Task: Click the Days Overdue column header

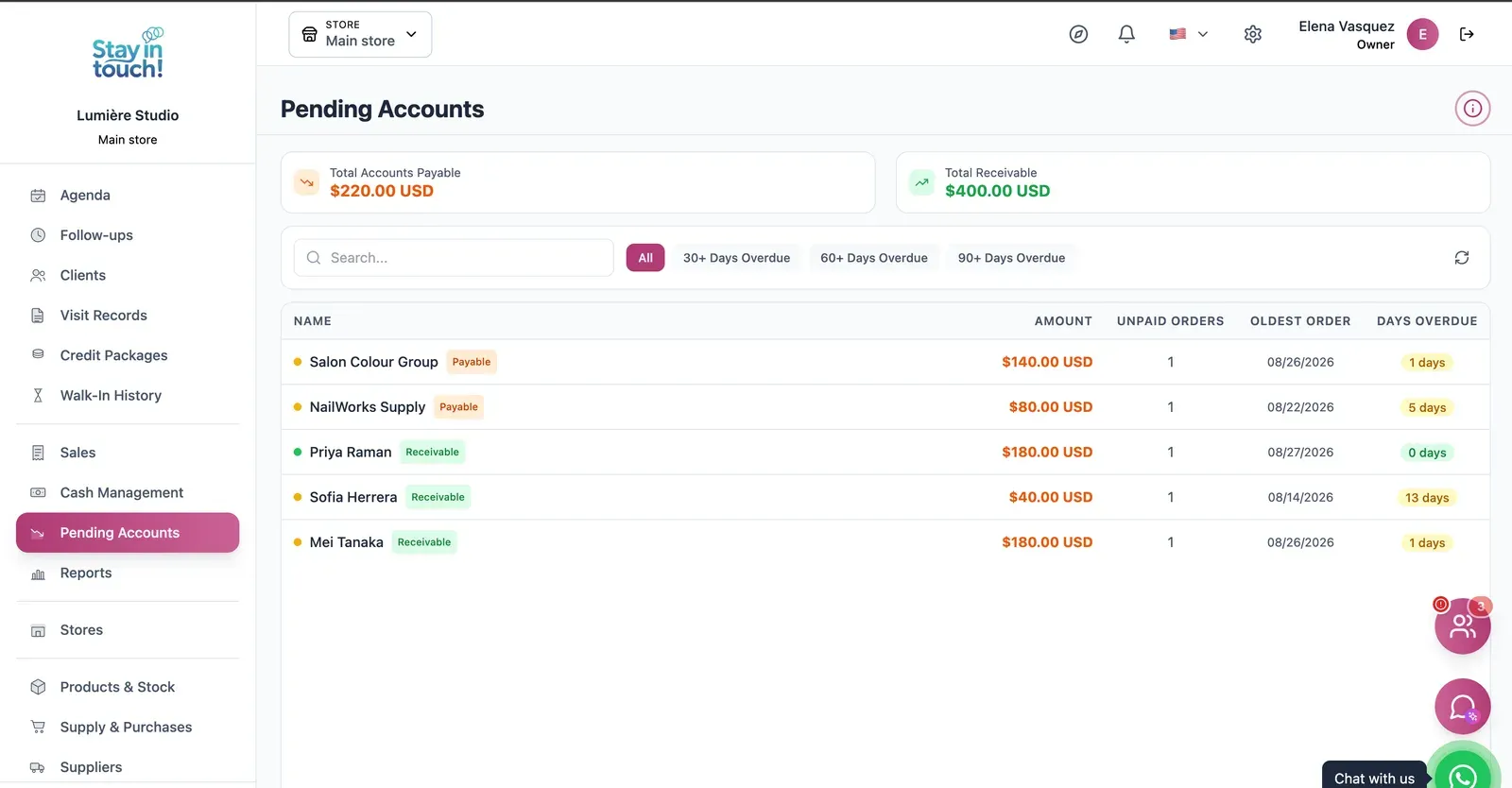Action: [x=1427, y=321]
